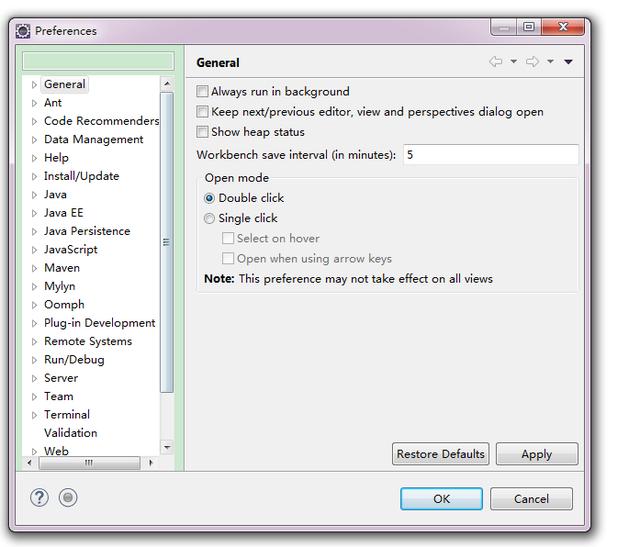
Task: Expand the Maven tree node
Action: [34, 268]
